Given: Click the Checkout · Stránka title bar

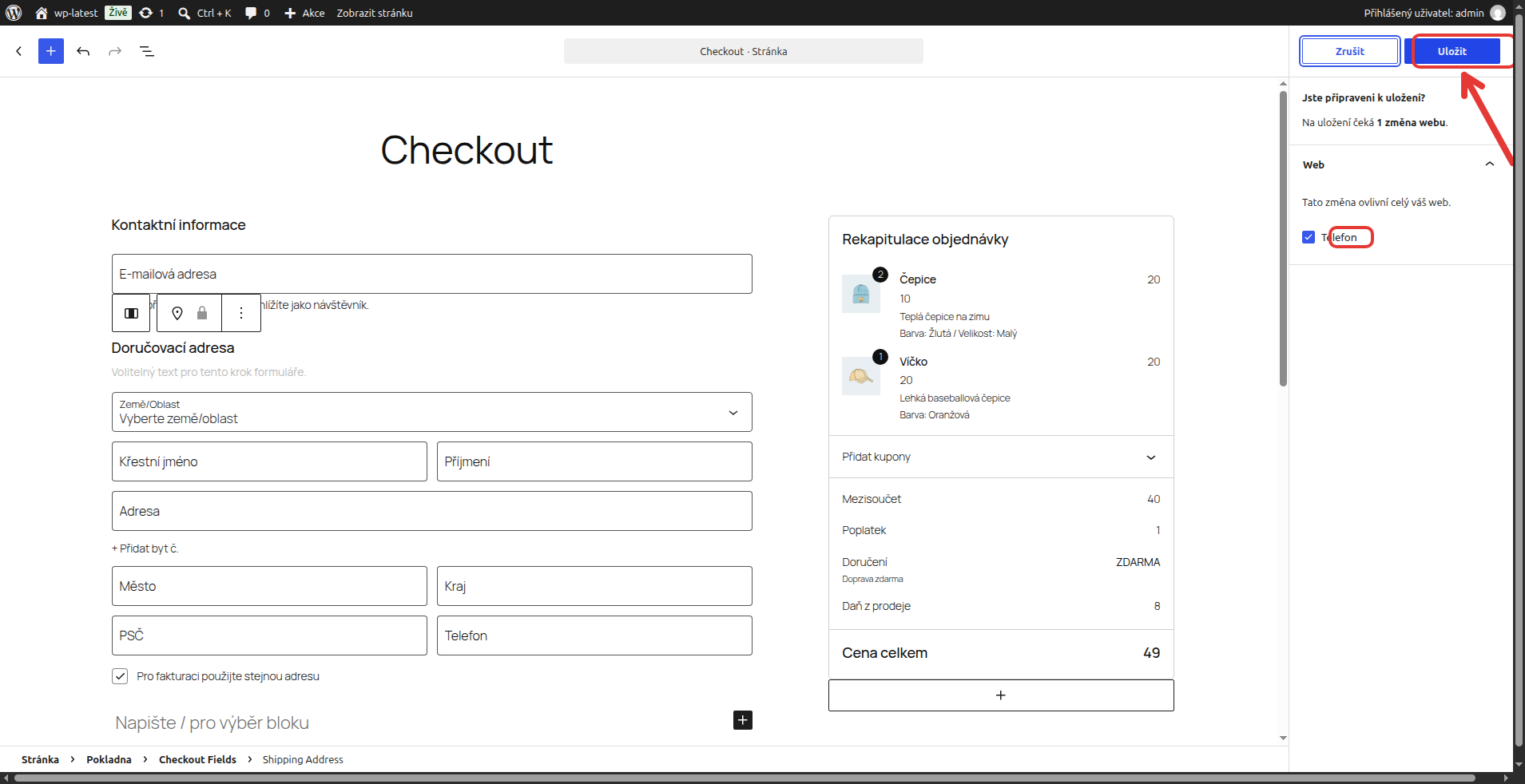Looking at the screenshot, I should 744,51.
